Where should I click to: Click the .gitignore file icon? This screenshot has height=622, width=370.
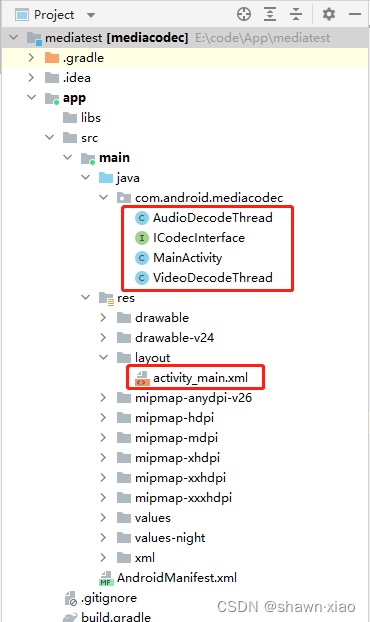70,598
